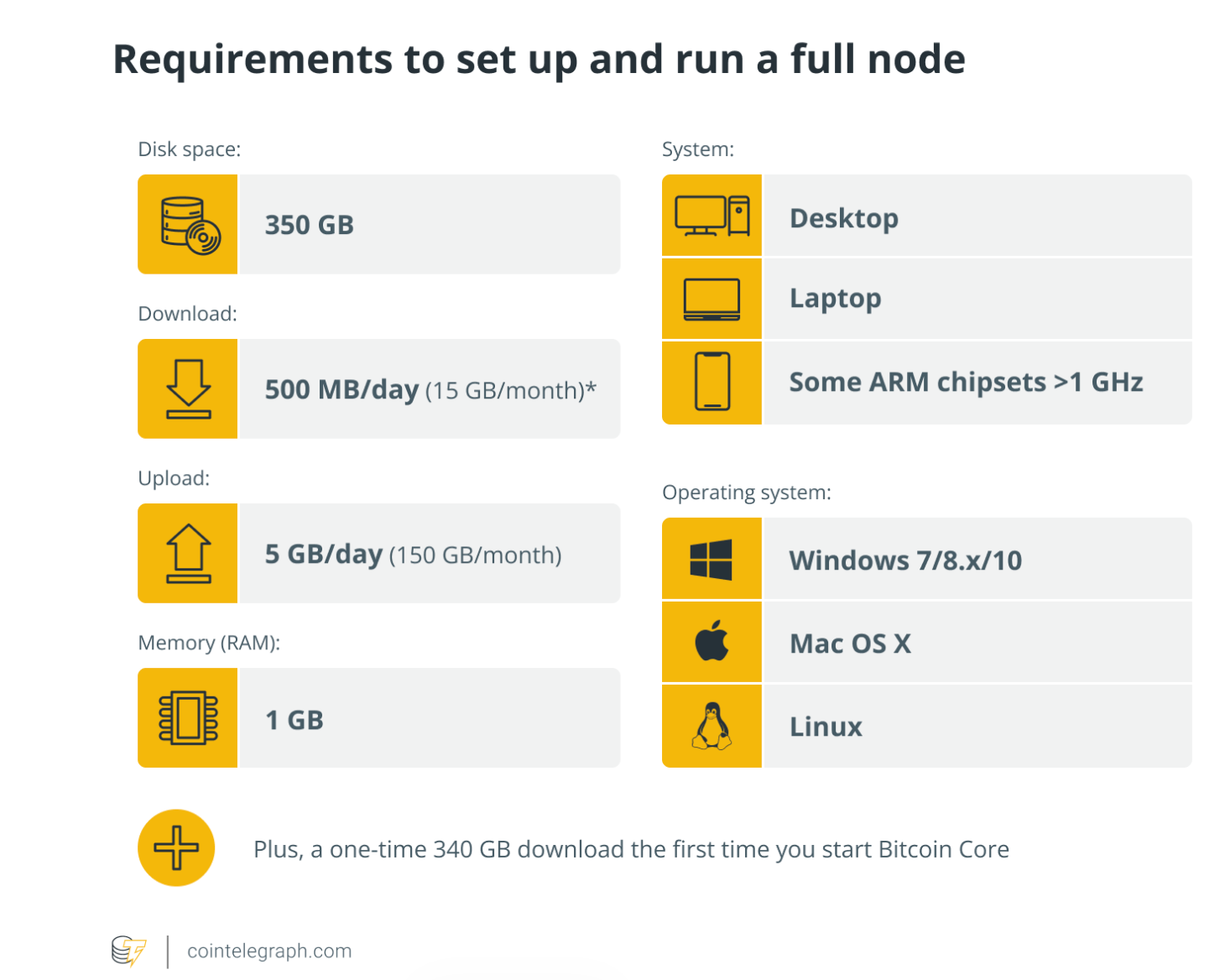1225x980 pixels.
Task: Select the Apple Mac OS X icon
Action: [x=711, y=642]
